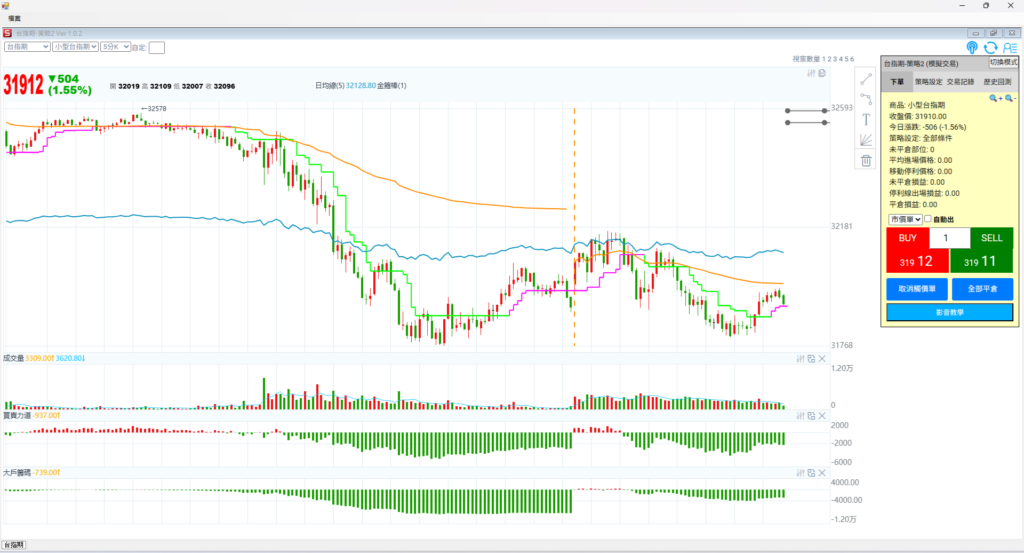1024x553 pixels.
Task: Open the 歷史回測 tab
Action: click(998, 81)
